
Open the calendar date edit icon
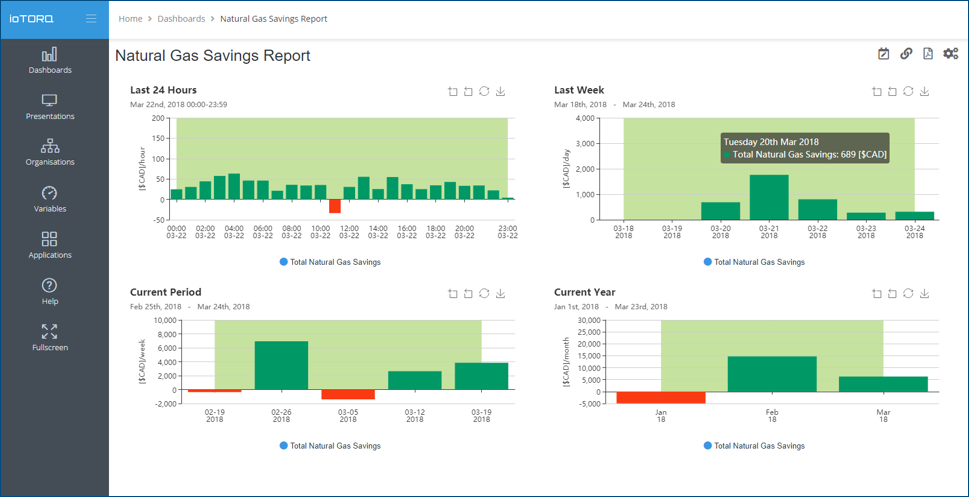884,54
